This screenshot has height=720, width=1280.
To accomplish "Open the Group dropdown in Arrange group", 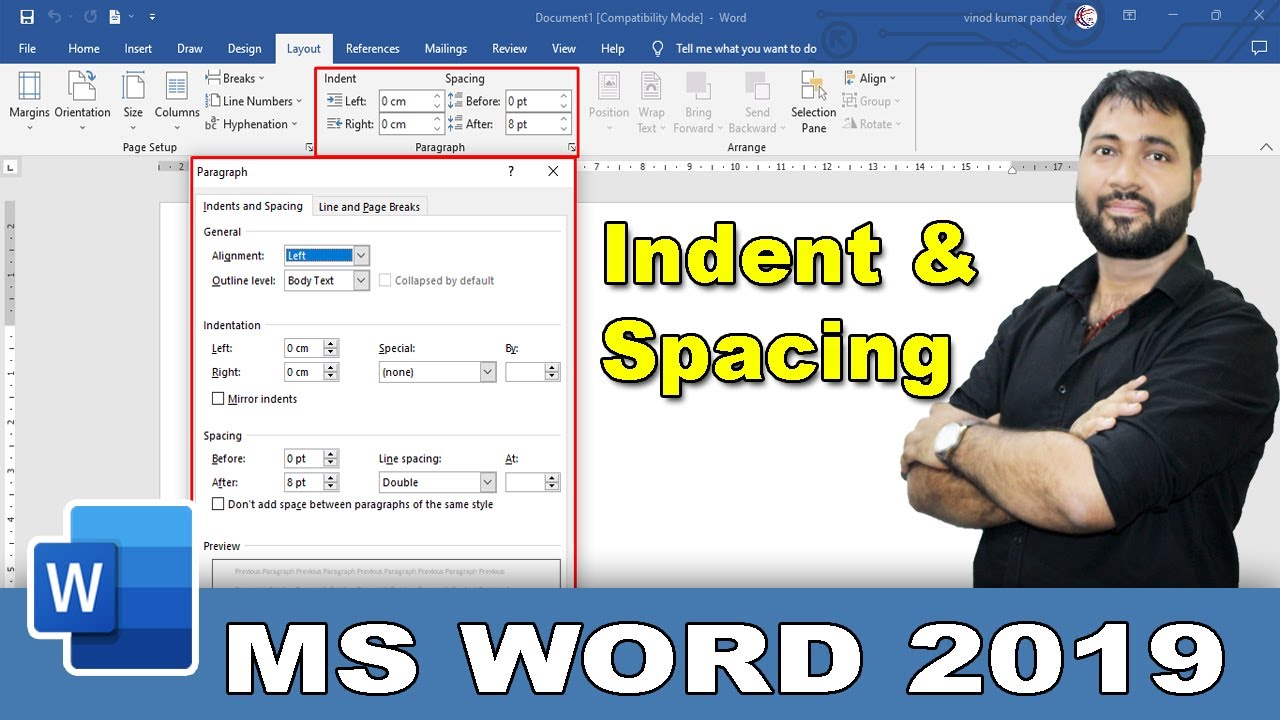I will tap(872, 101).
